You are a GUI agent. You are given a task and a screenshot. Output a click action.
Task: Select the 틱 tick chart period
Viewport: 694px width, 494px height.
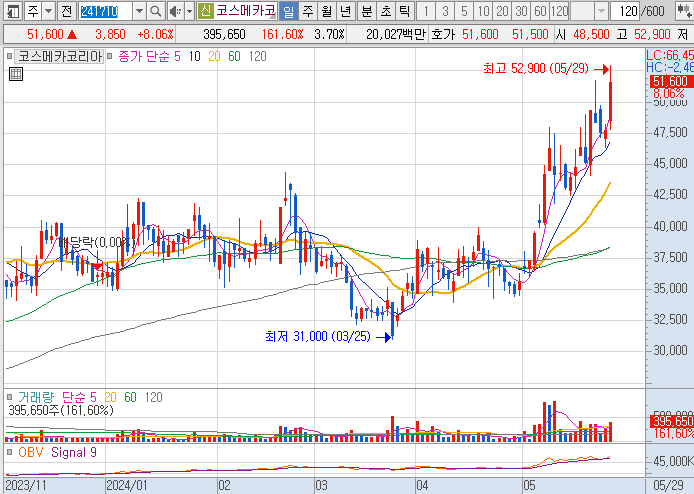coord(405,11)
